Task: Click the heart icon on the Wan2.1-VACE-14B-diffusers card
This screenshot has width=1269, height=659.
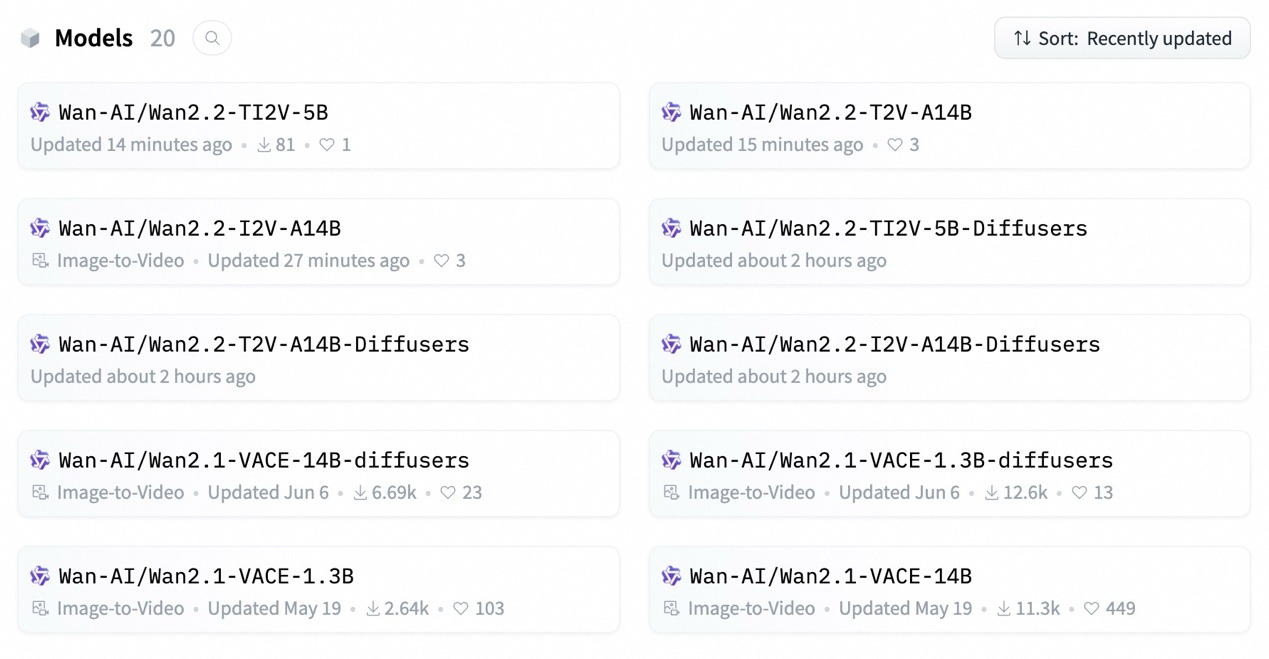Action: [x=448, y=493]
